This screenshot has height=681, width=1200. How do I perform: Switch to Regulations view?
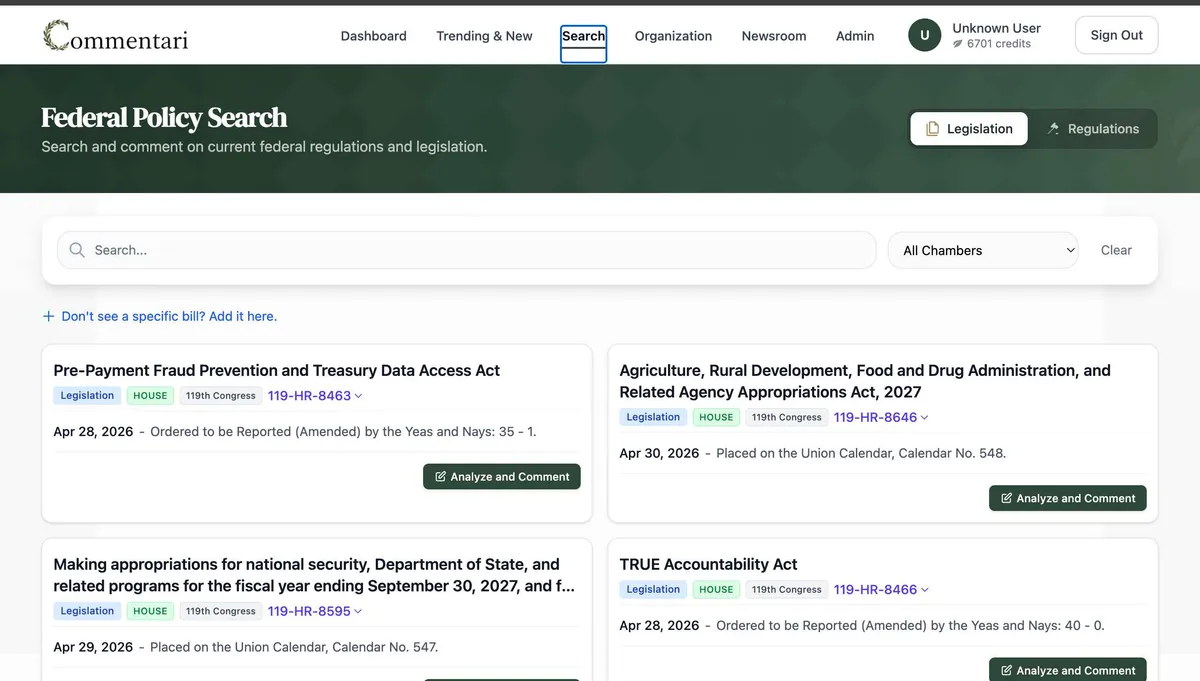point(1092,129)
